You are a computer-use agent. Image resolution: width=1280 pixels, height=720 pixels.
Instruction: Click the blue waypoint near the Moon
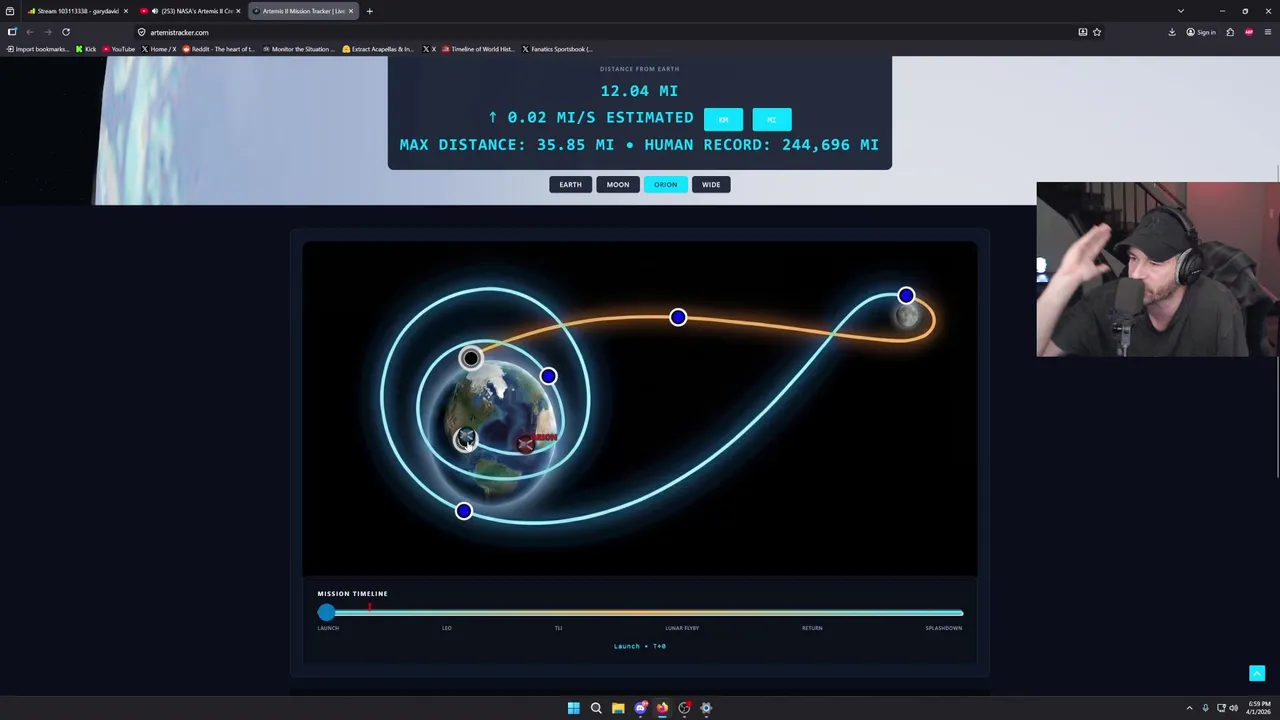coord(906,295)
